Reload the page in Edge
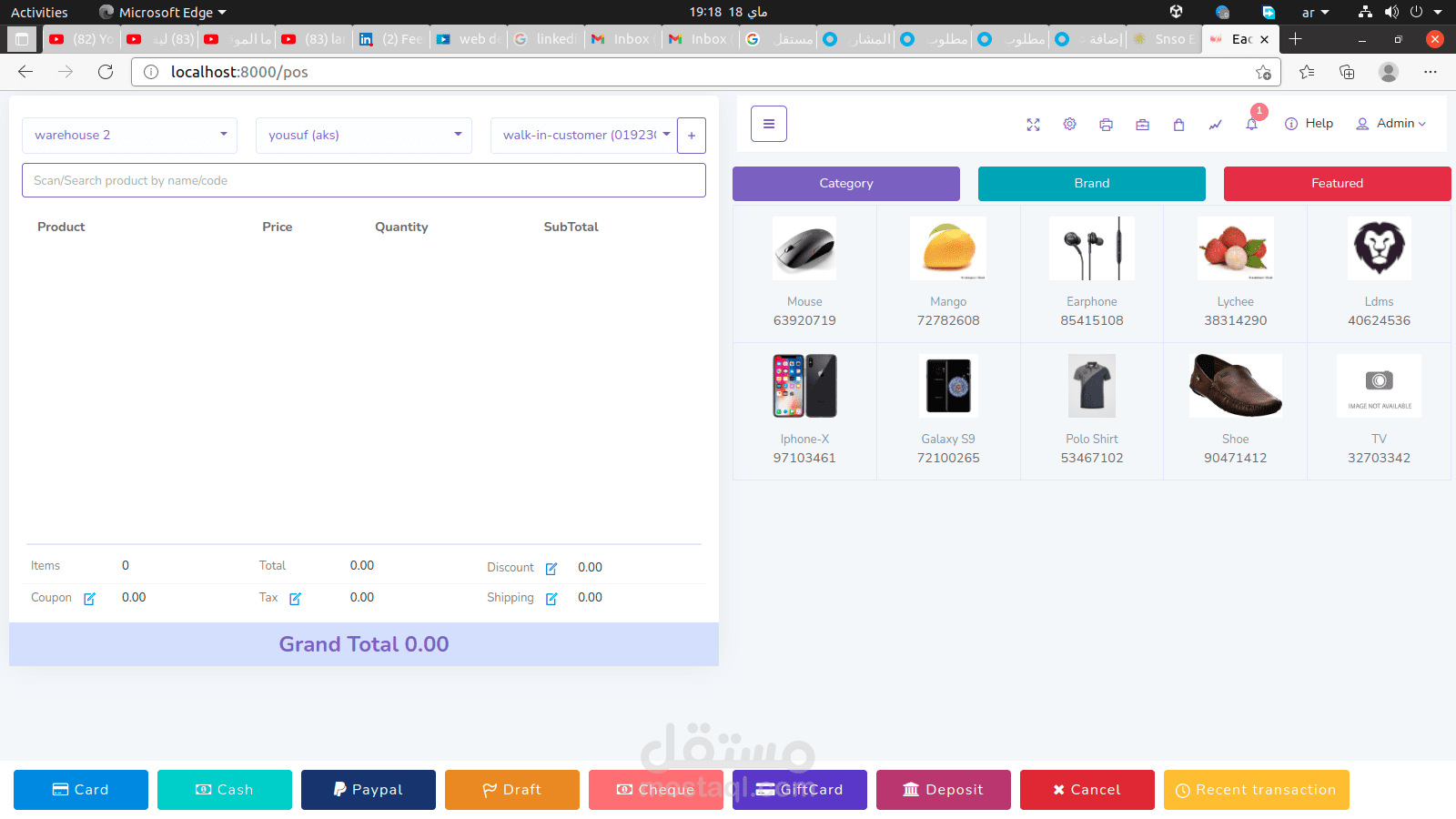This screenshot has height=819, width=1456. coord(106,72)
